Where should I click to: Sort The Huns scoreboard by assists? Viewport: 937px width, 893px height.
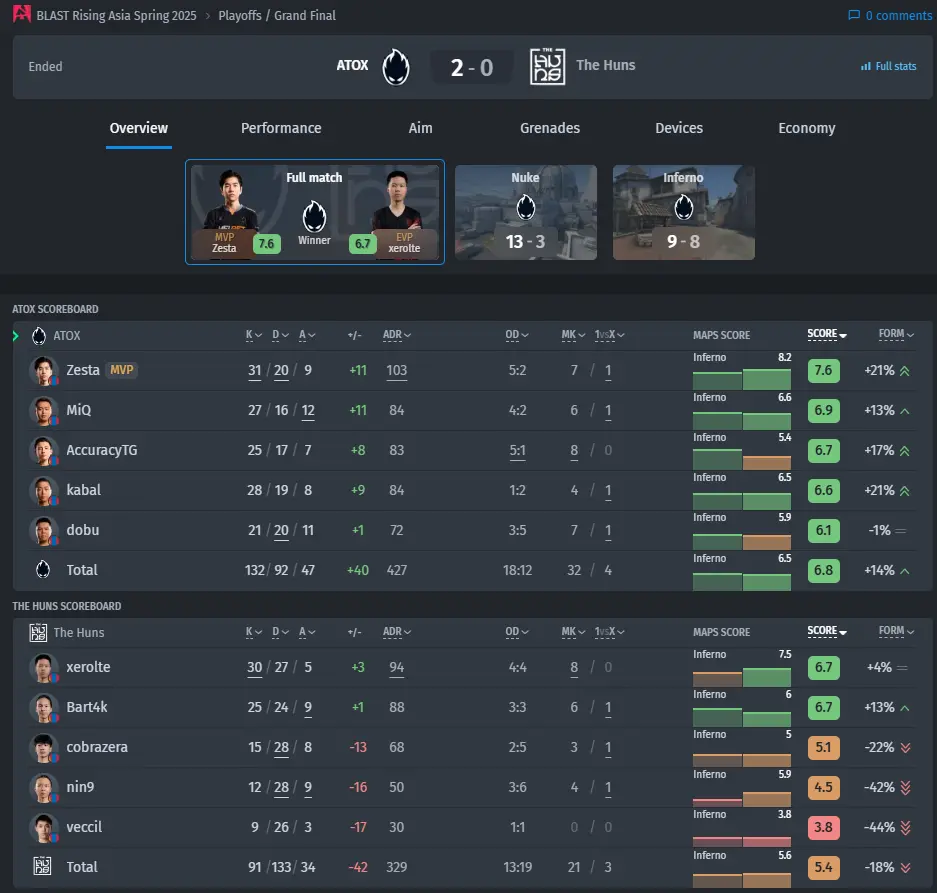307,632
